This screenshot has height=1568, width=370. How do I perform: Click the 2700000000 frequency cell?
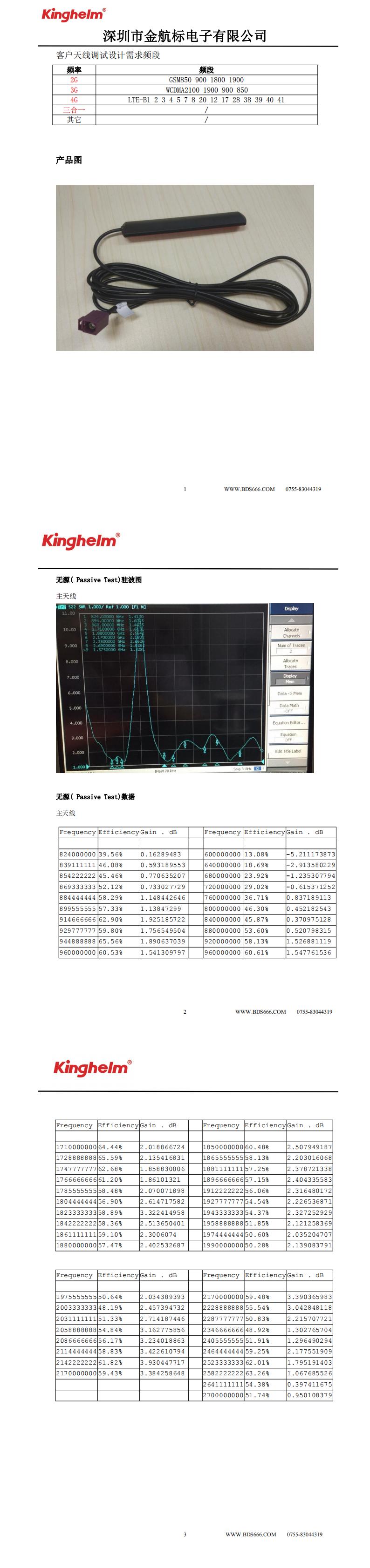[223, 1395]
